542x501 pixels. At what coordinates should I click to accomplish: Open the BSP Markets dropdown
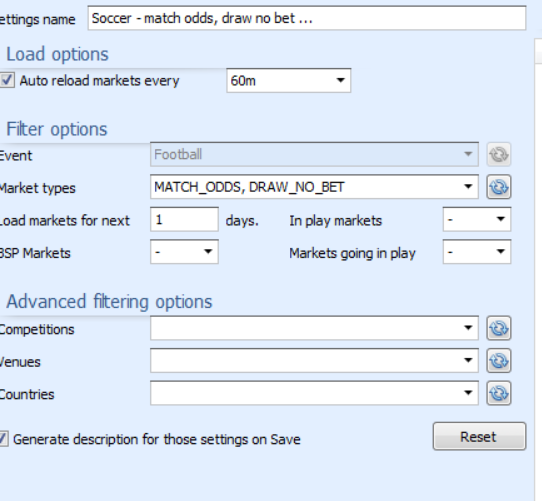tap(184, 252)
